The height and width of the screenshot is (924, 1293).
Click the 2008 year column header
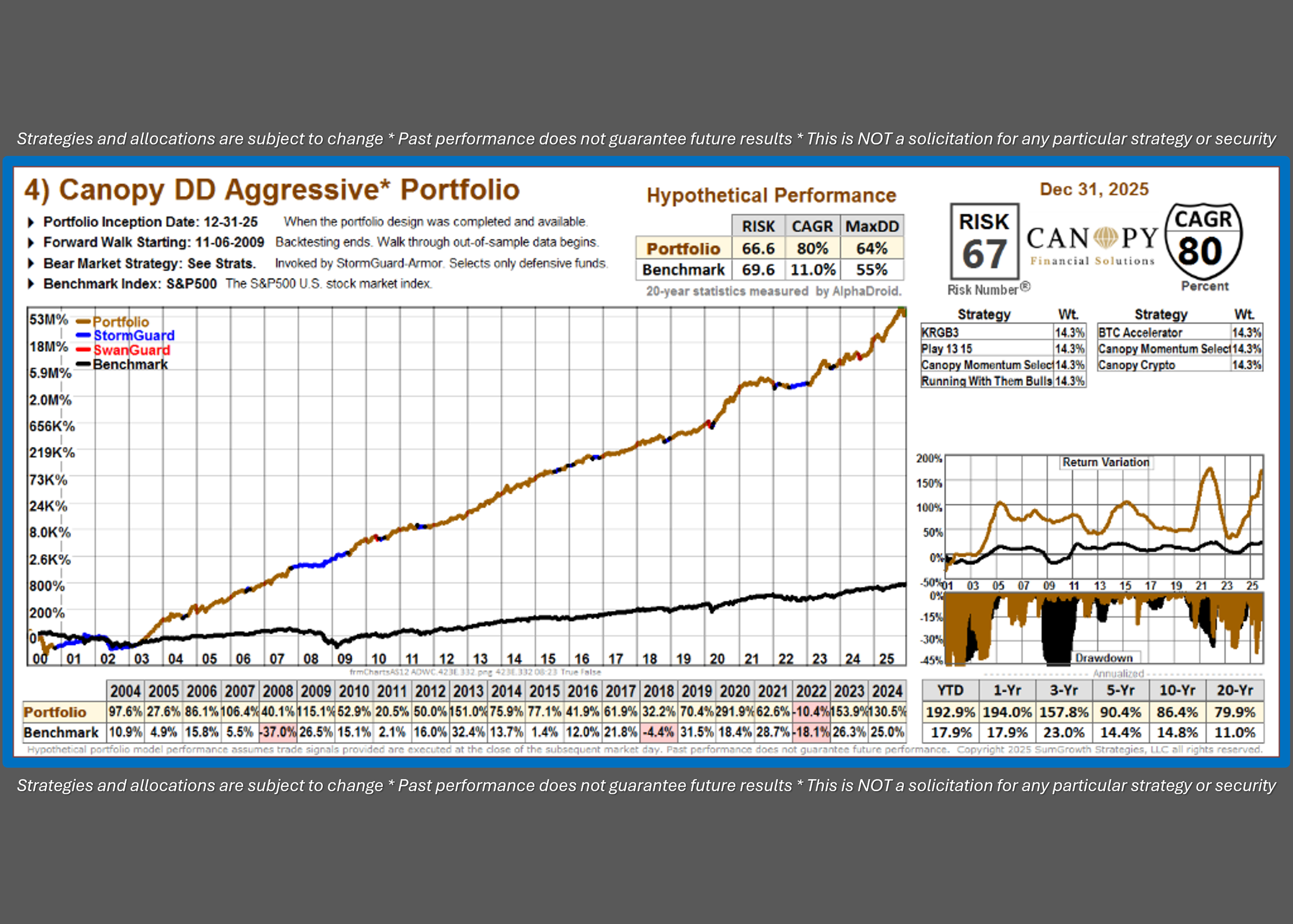[278, 691]
